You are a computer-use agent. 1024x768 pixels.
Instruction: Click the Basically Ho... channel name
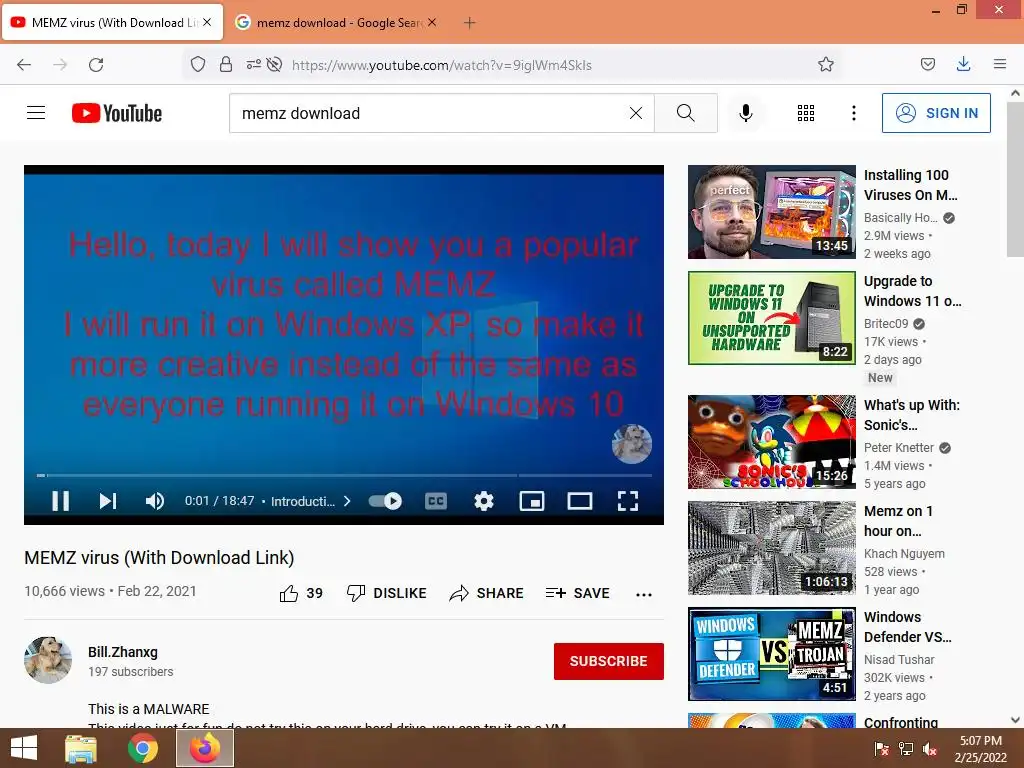[901, 217]
